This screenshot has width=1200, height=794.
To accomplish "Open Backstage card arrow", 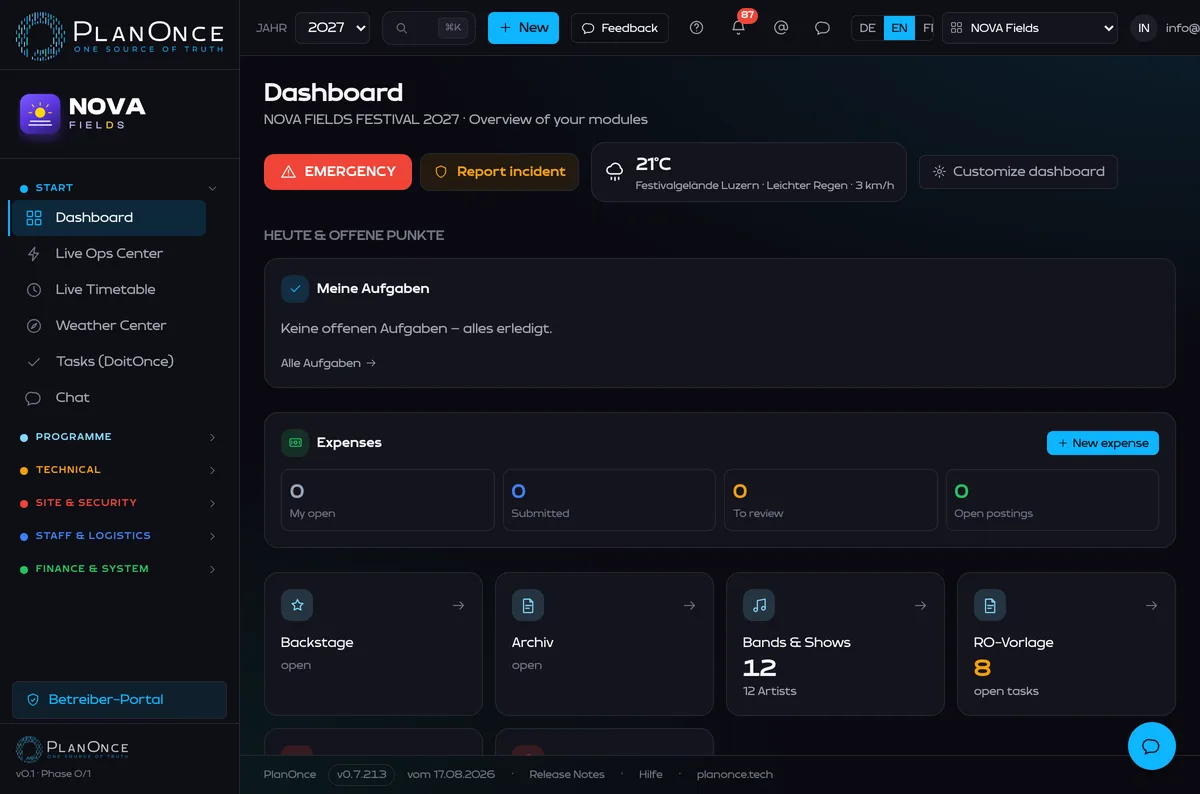I will click(x=458, y=605).
